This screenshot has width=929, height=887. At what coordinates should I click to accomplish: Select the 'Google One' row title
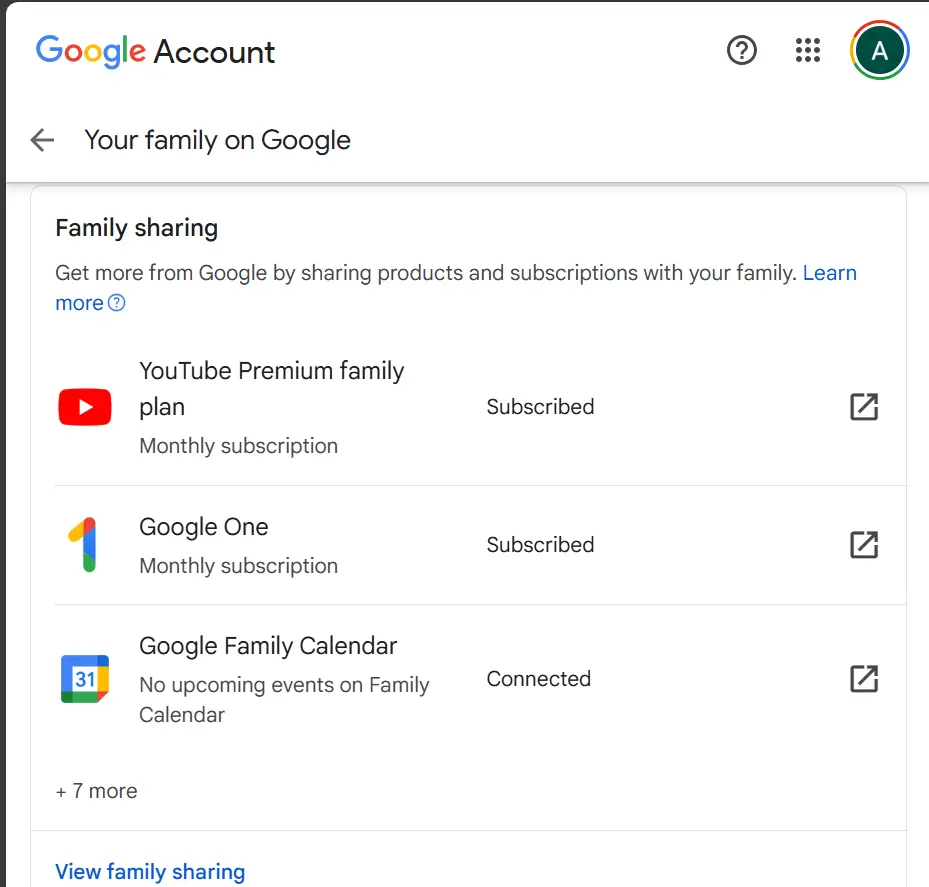point(204,527)
